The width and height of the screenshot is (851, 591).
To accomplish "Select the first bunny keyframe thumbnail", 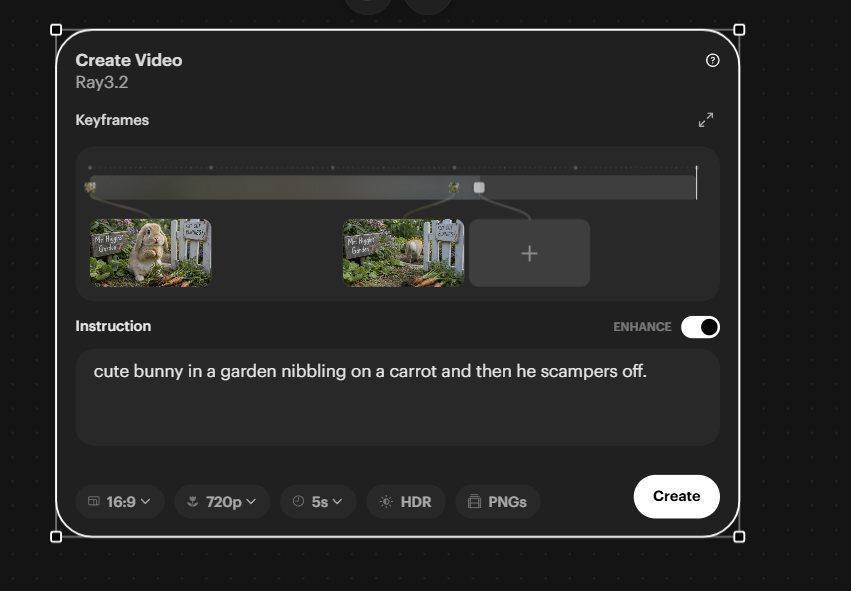I will pyautogui.click(x=150, y=253).
